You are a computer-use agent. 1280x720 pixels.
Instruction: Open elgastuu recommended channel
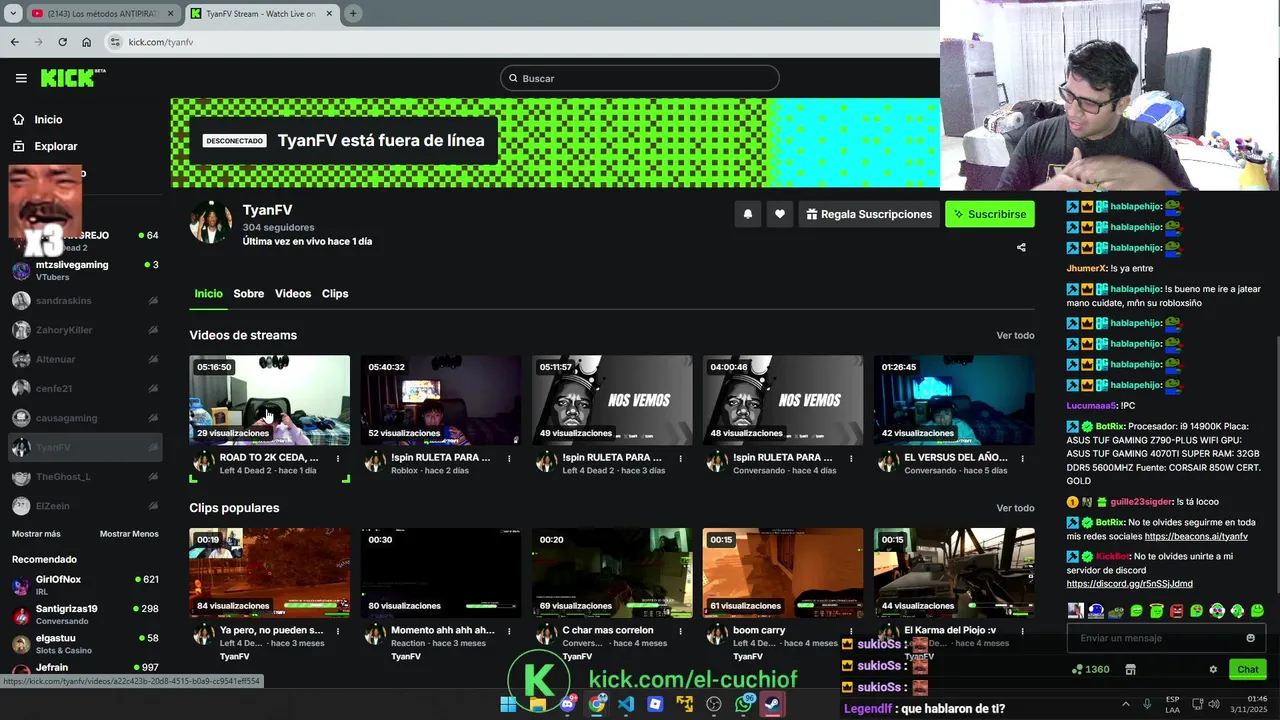85,643
